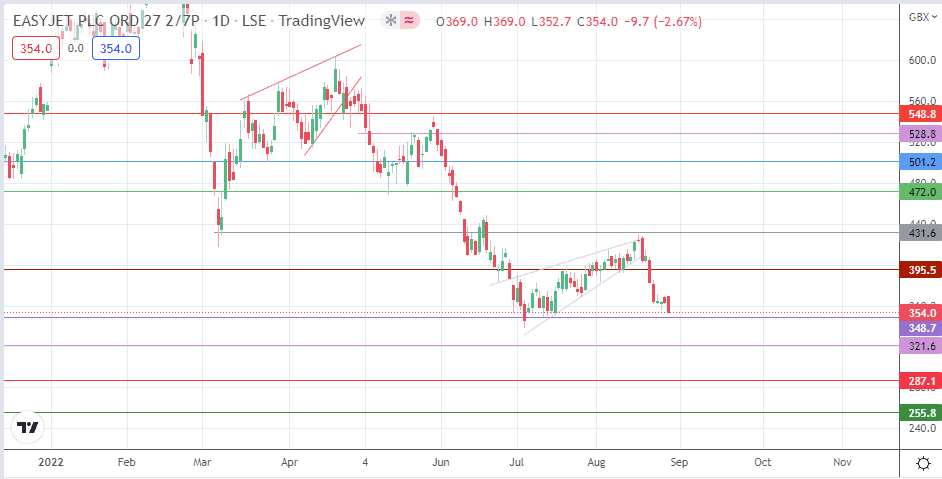Click the Sep label on time axis

679,462
